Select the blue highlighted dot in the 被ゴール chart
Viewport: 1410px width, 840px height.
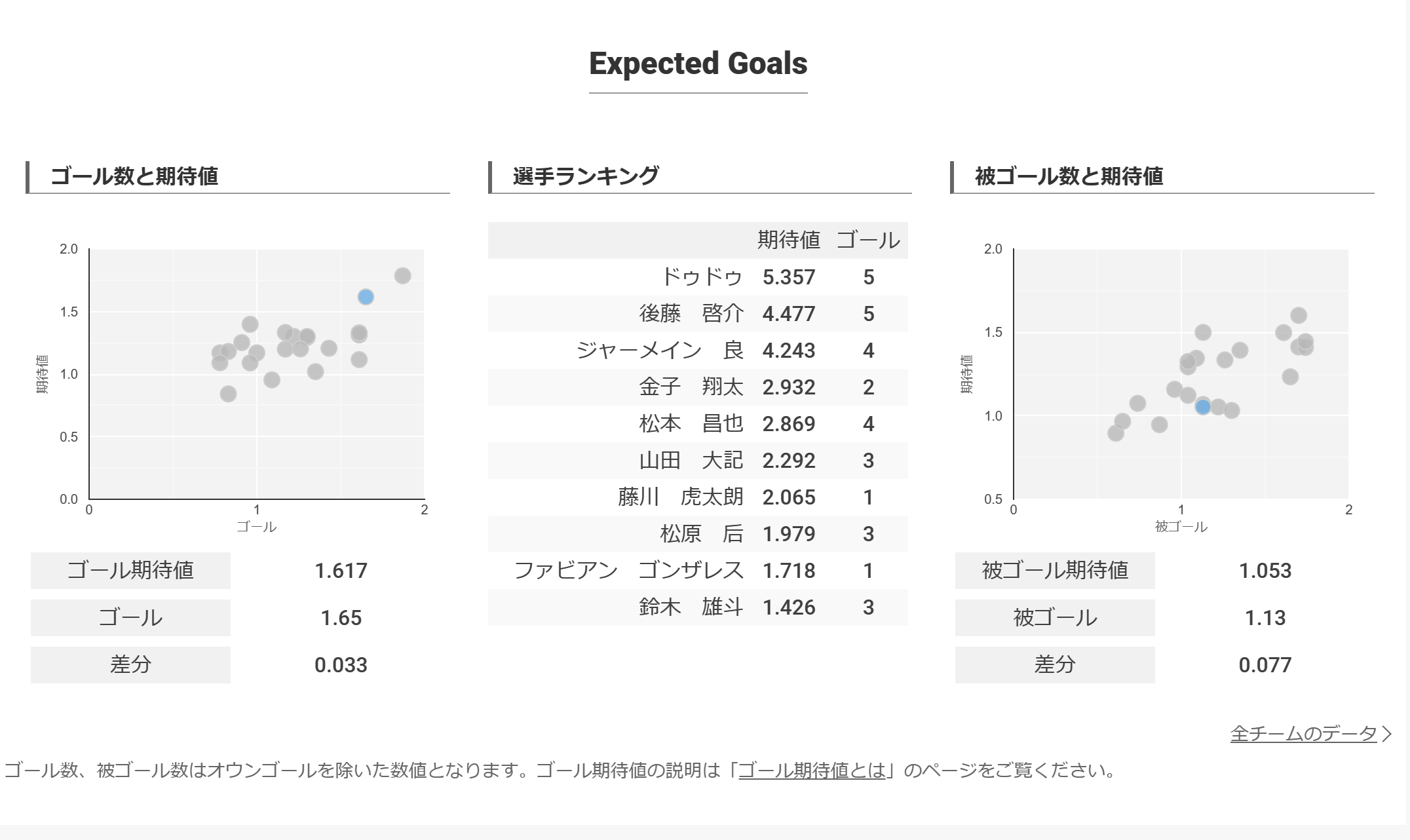[x=1202, y=407]
